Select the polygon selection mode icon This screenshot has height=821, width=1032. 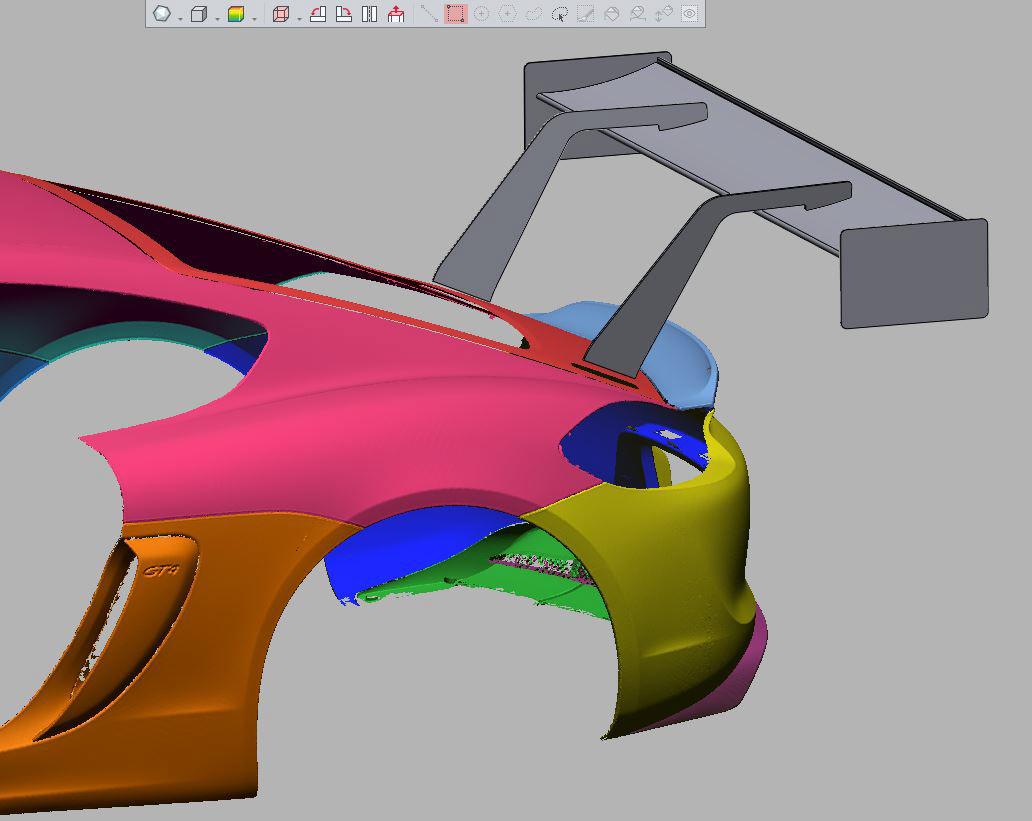coord(507,14)
